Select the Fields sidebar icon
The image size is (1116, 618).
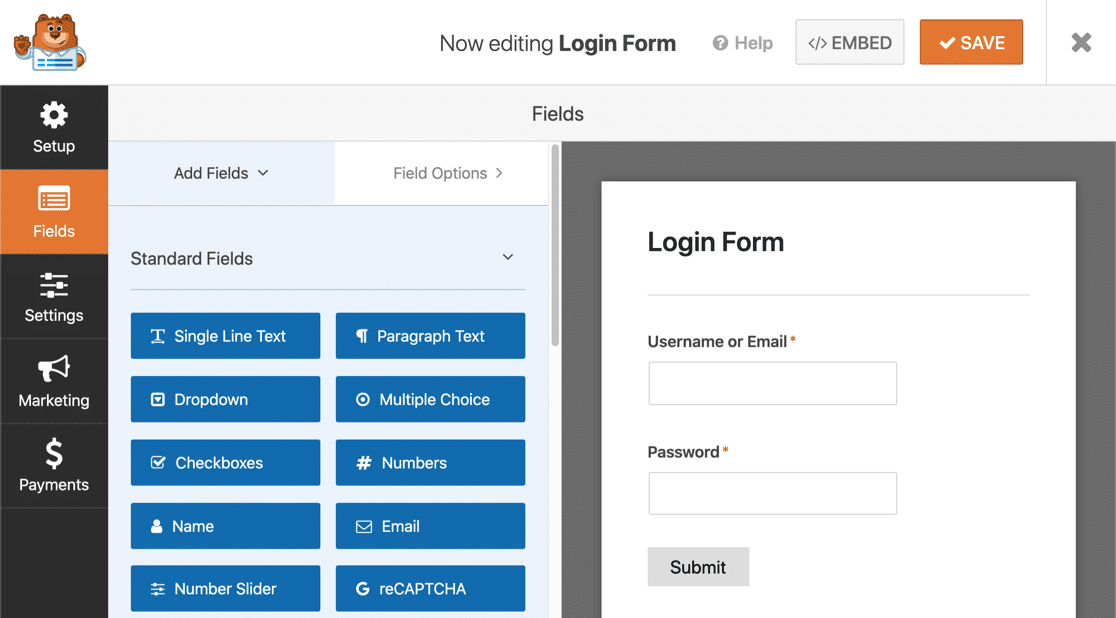coord(54,212)
